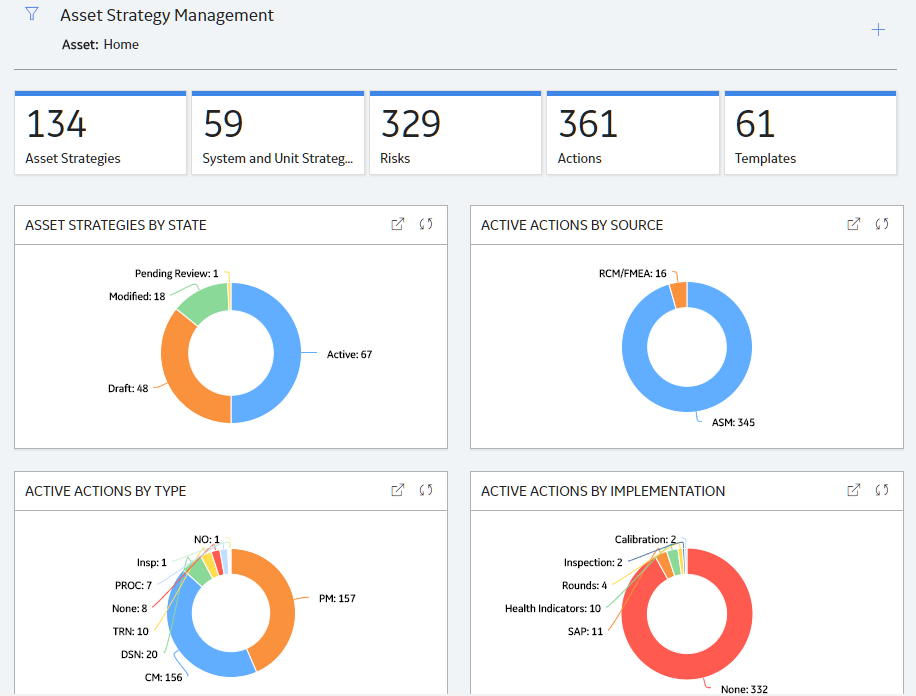Click the Active Actions by Source heading
Viewport: 916px width, 696px height.
pos(572,225)
